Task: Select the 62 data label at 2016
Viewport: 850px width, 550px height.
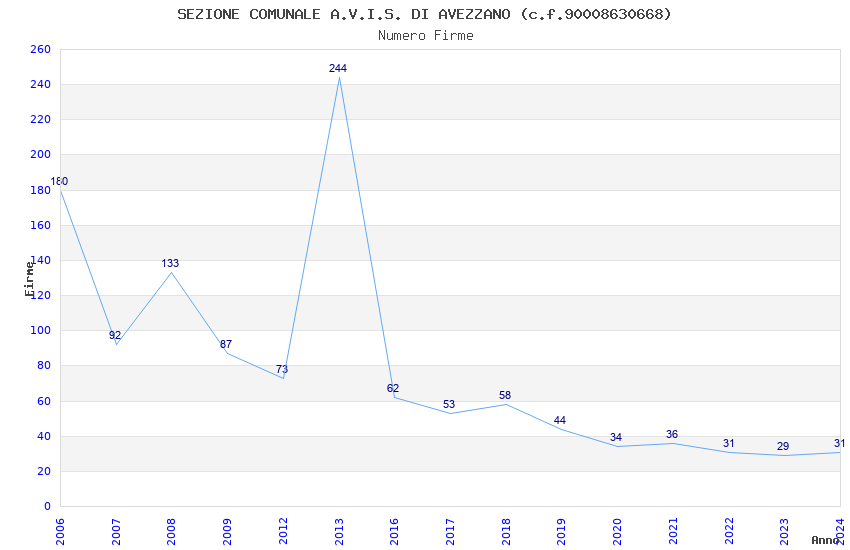Action: coord(393,389)
